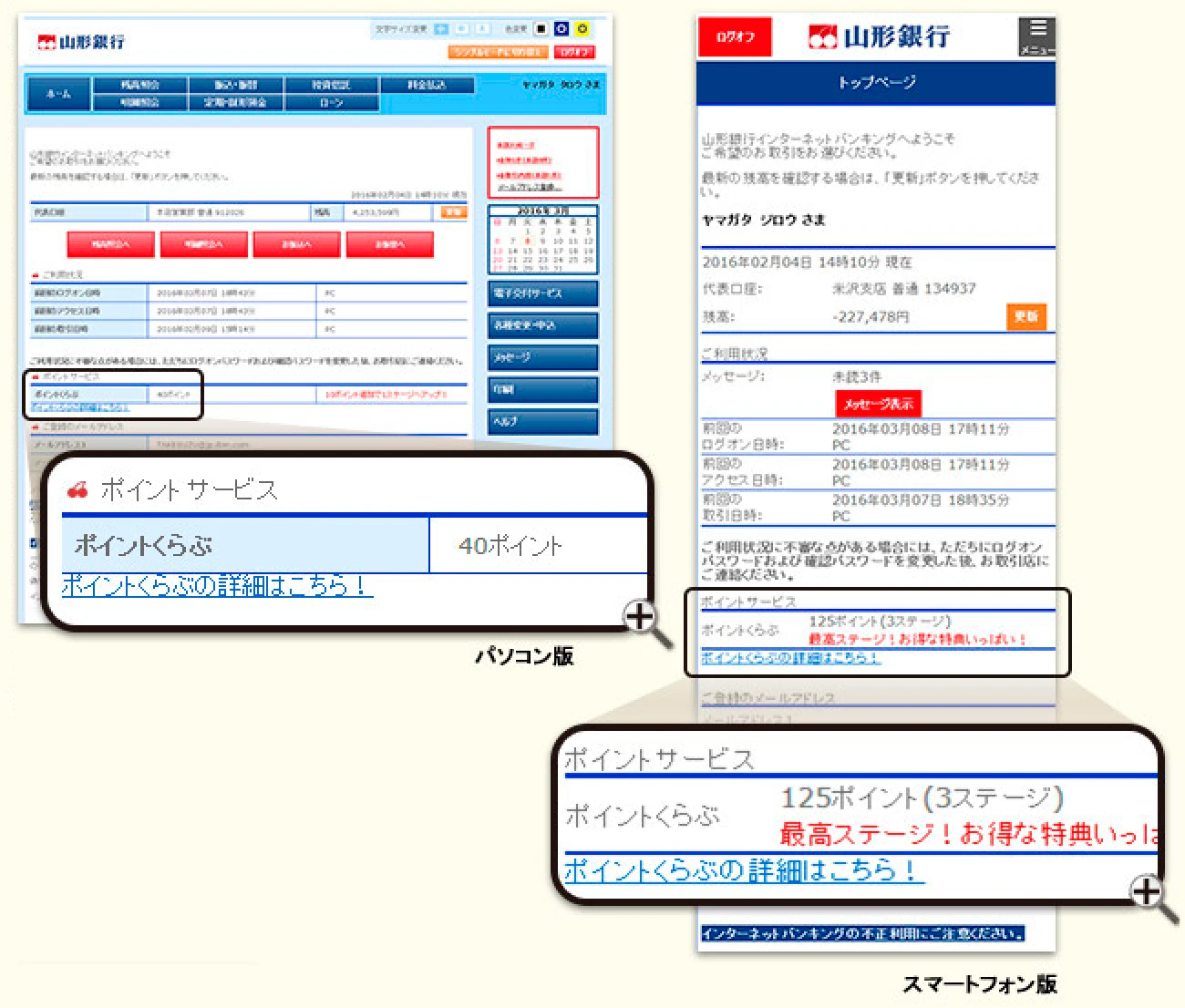
Task: Click the orange シンプルモード switch button in PC version
Action: click(x=499, y=52)
